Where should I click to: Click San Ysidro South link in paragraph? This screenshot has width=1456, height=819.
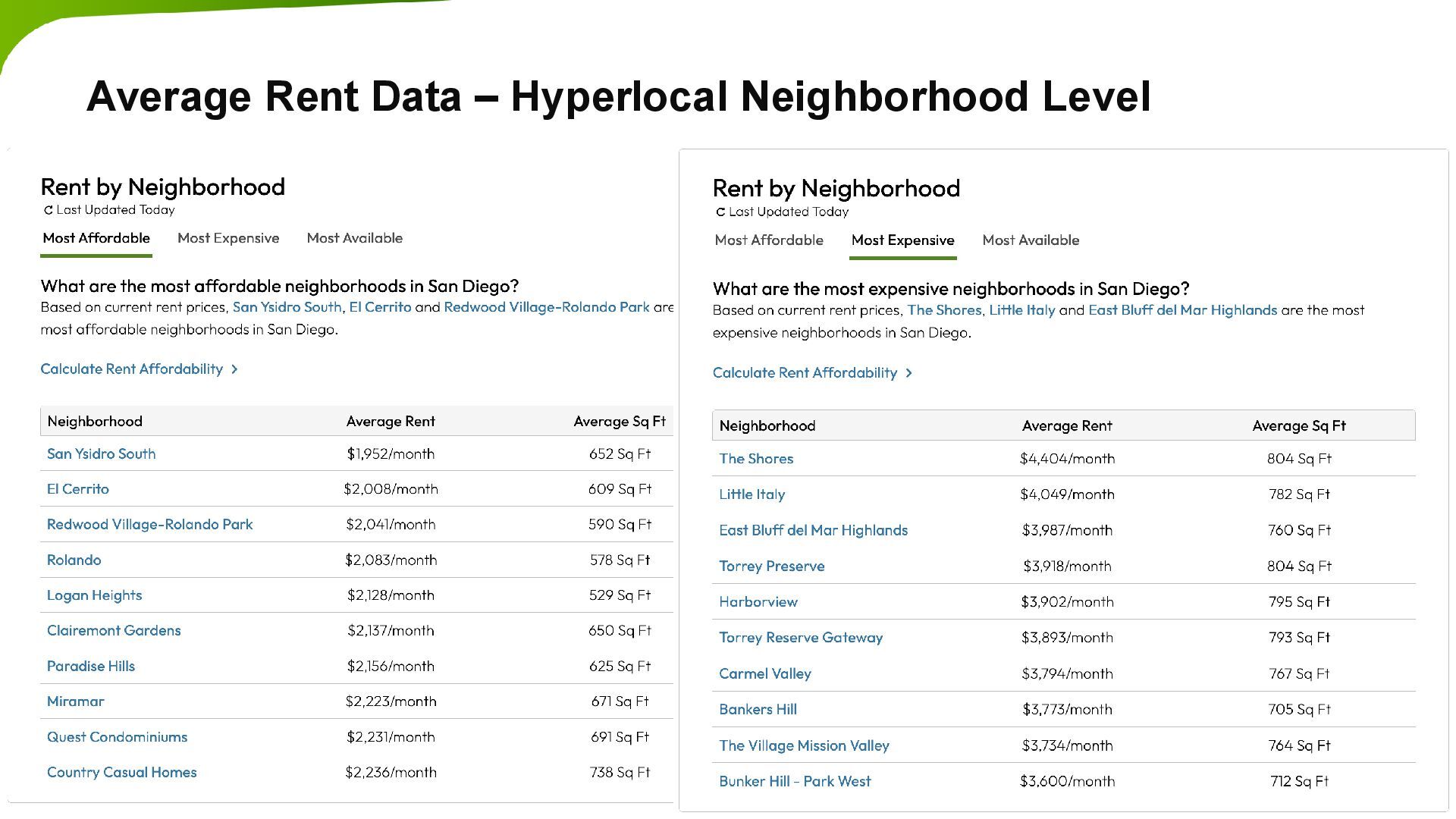point(287,307)
